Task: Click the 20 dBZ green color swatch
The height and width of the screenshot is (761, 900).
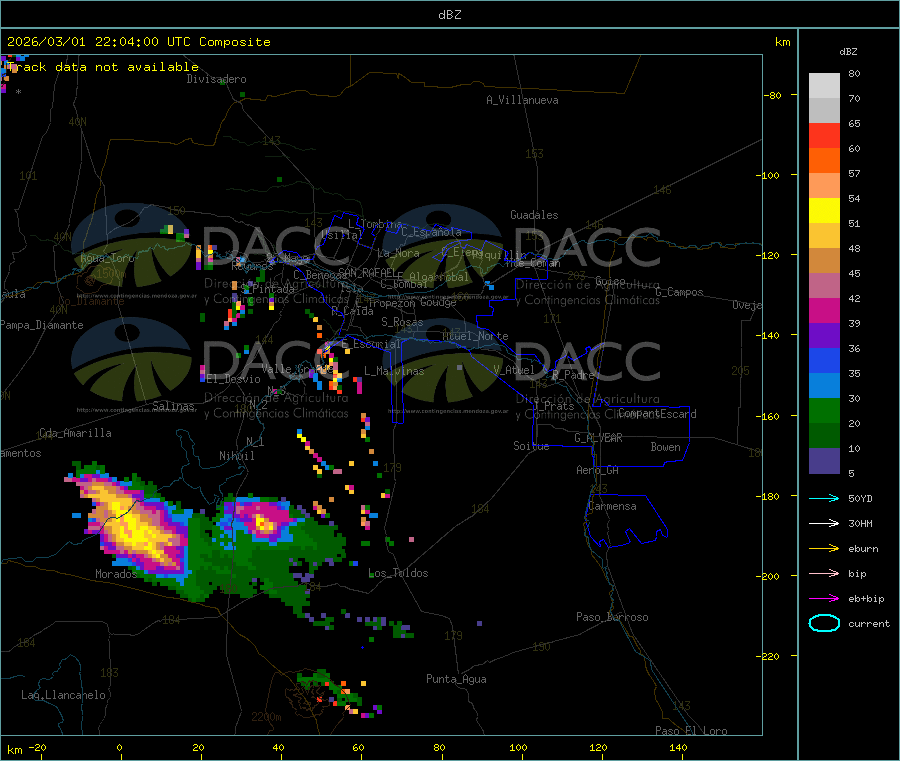Action: point(824,410)
